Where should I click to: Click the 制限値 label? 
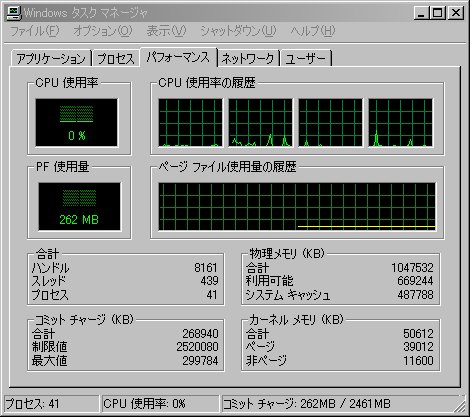click(x=49, y=347)
